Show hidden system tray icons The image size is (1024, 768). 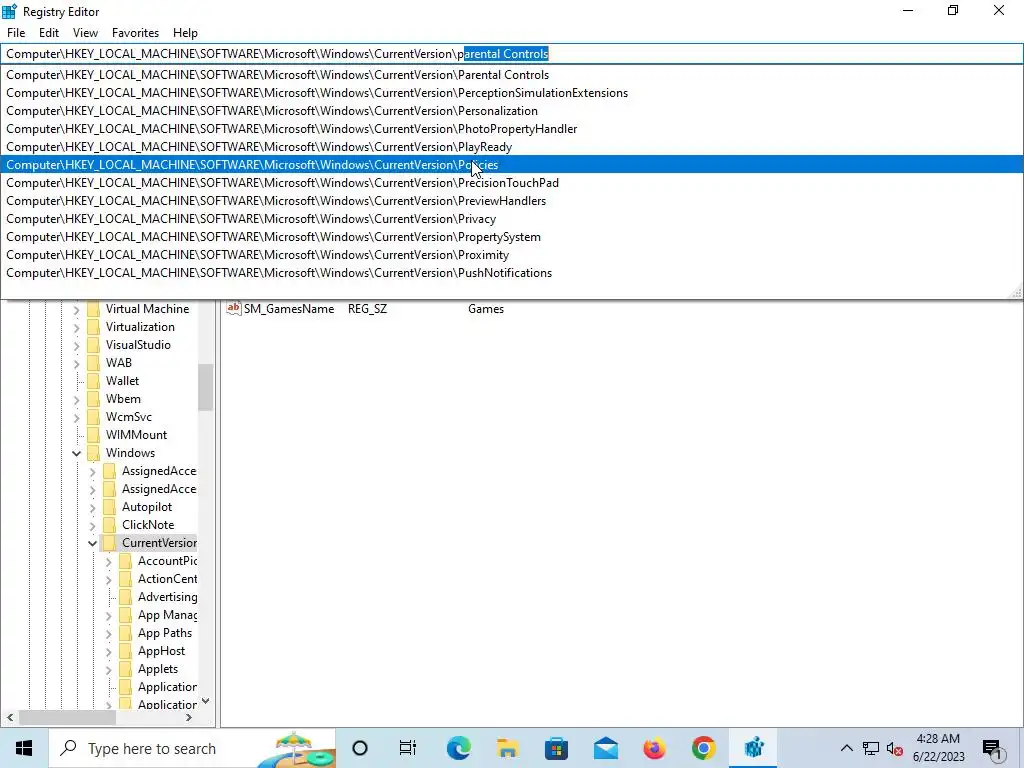tap(846, 748)
